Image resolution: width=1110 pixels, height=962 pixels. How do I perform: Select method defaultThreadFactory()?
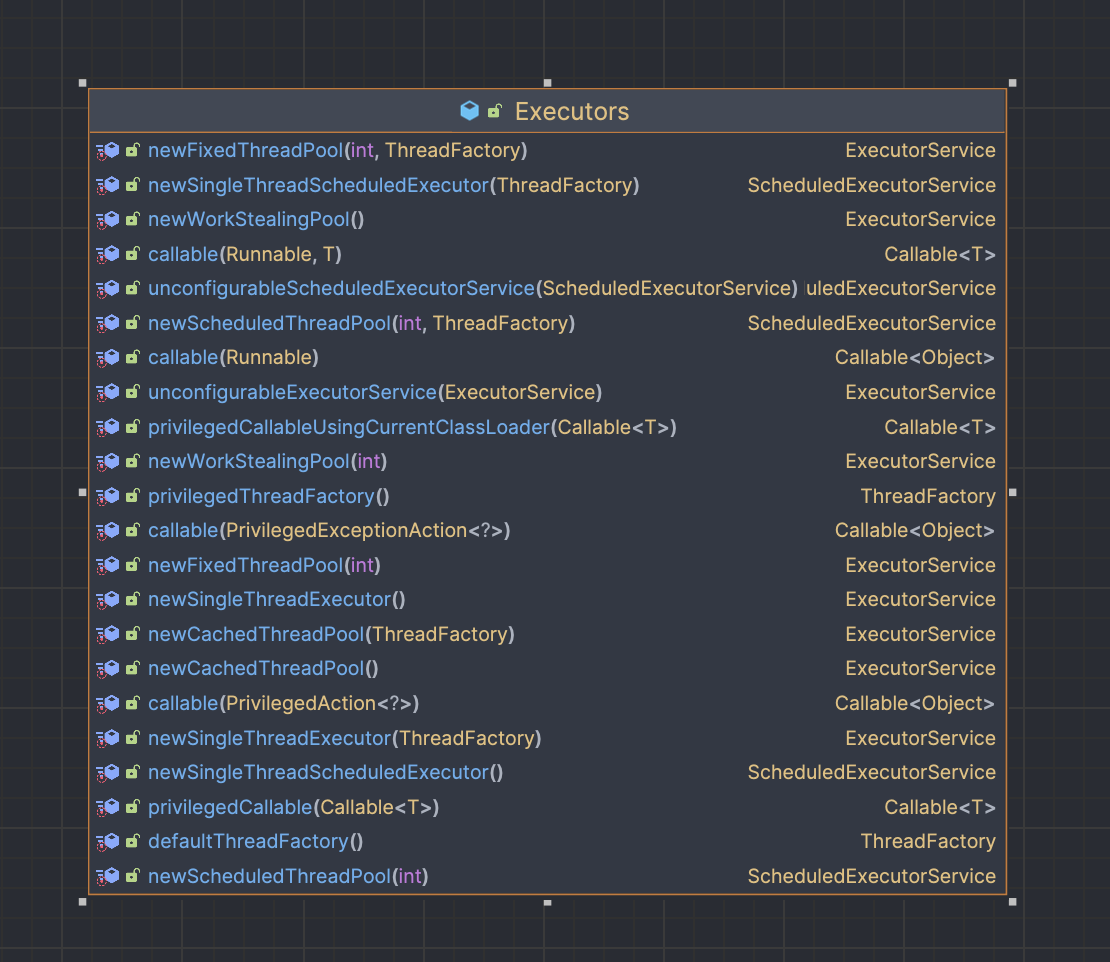256,842
